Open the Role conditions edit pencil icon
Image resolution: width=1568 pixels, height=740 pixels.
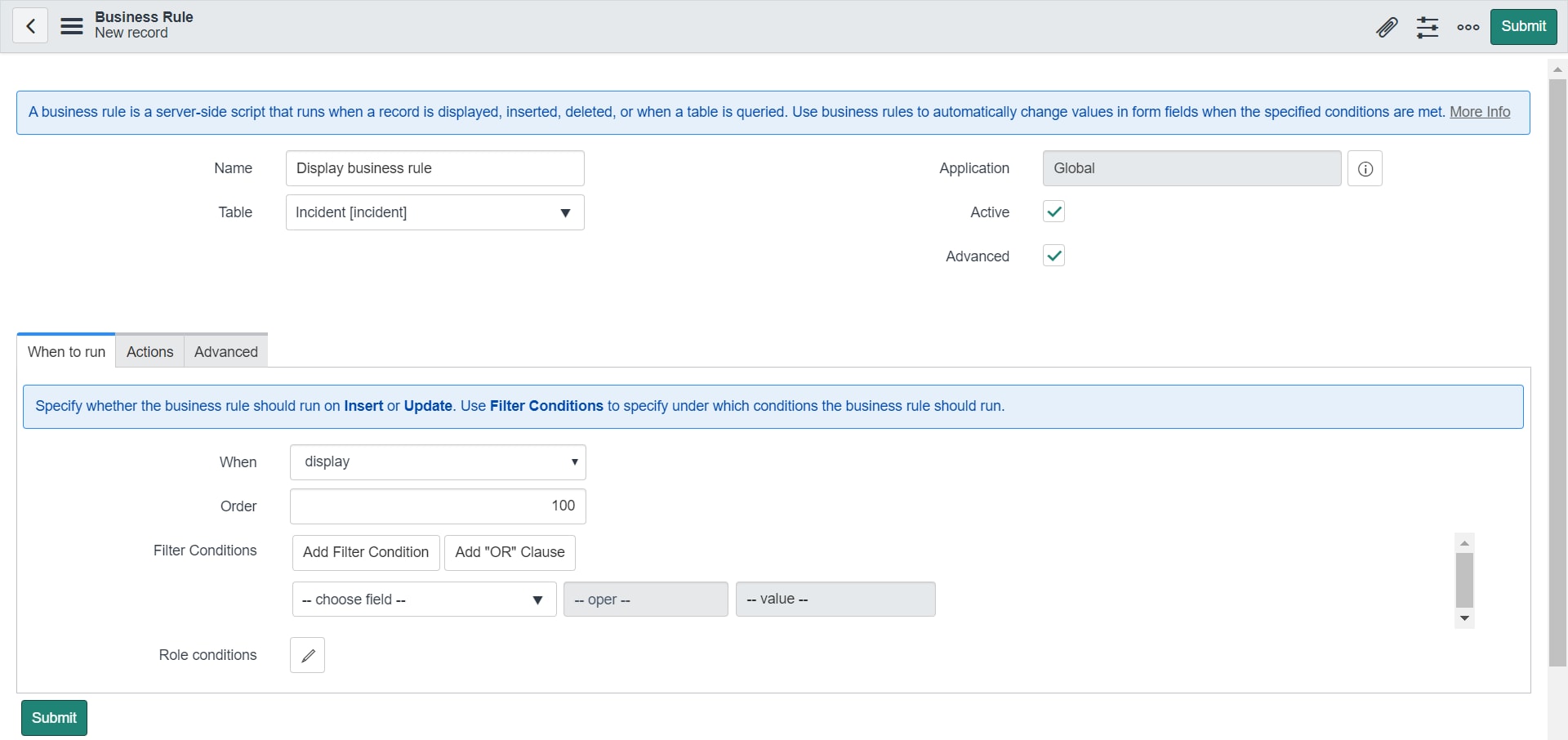tap(306, 654)
